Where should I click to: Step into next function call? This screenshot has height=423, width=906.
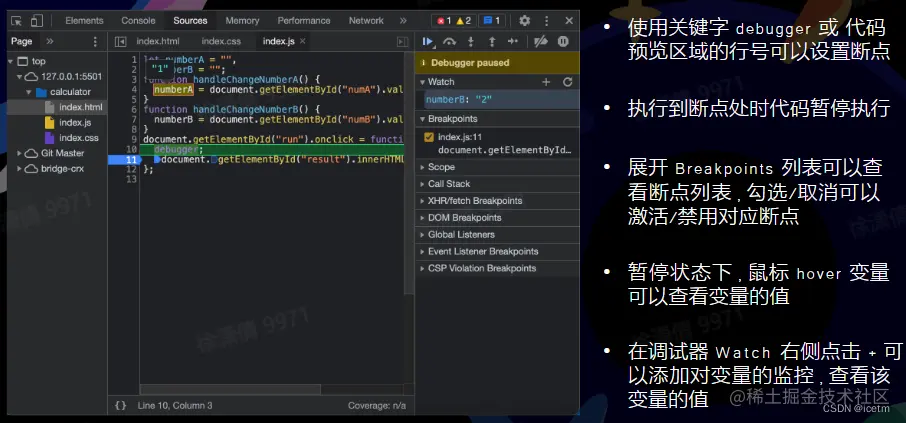[x=471, y=42]
